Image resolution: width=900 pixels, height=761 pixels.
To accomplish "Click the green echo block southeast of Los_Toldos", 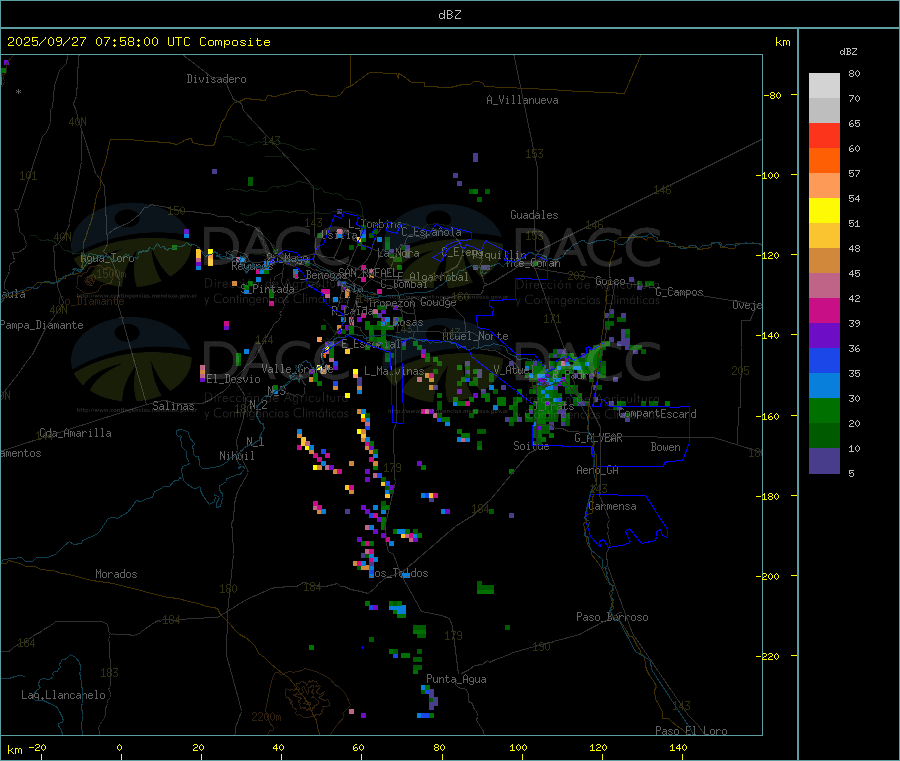I will [x=485, y=588].
